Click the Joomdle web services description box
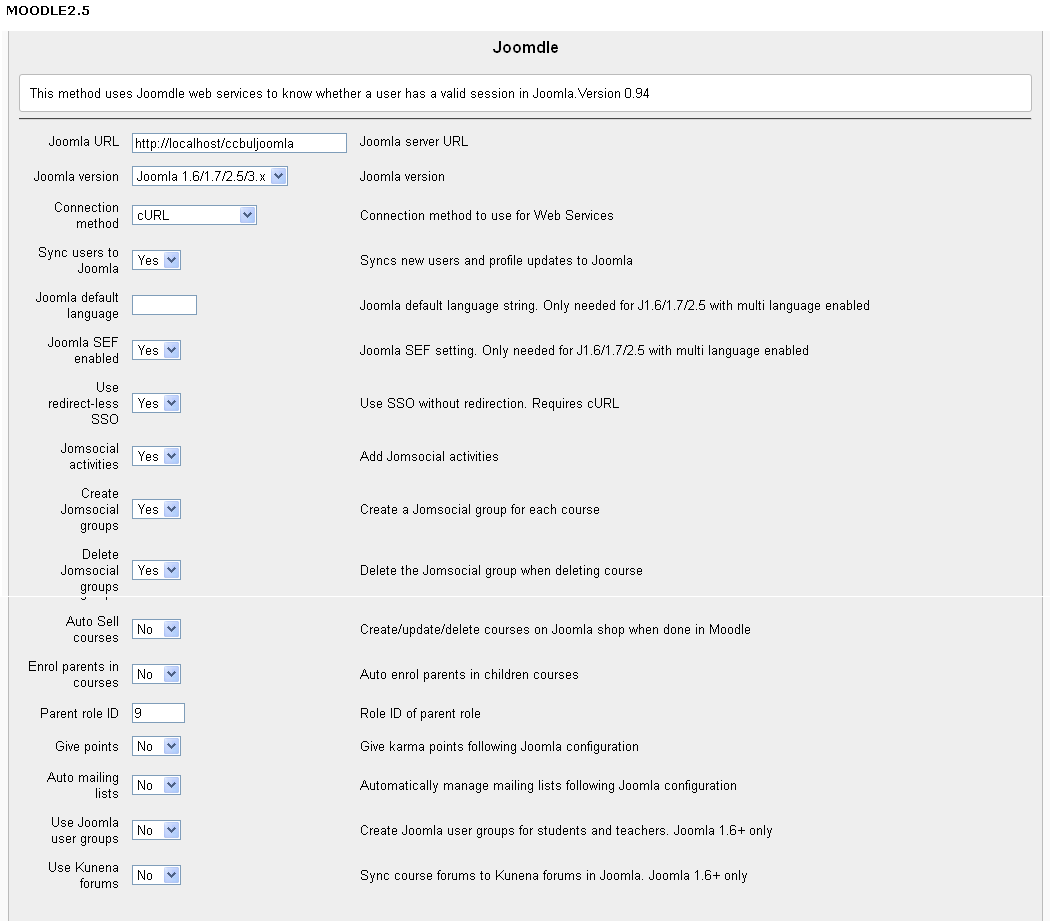 pyautogui.click(x=525, y=93)
